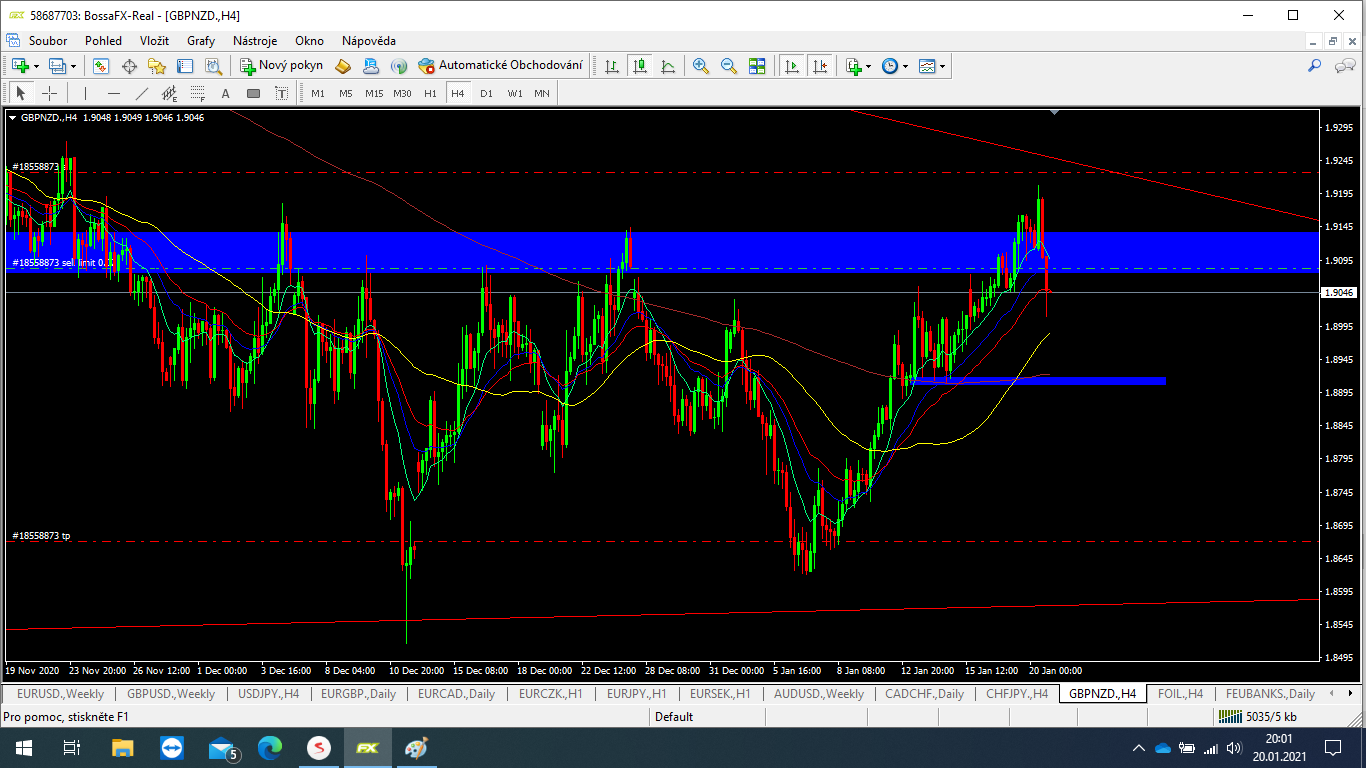
Task: Select the gray rectangle label tool
Action: coord(253,93)
